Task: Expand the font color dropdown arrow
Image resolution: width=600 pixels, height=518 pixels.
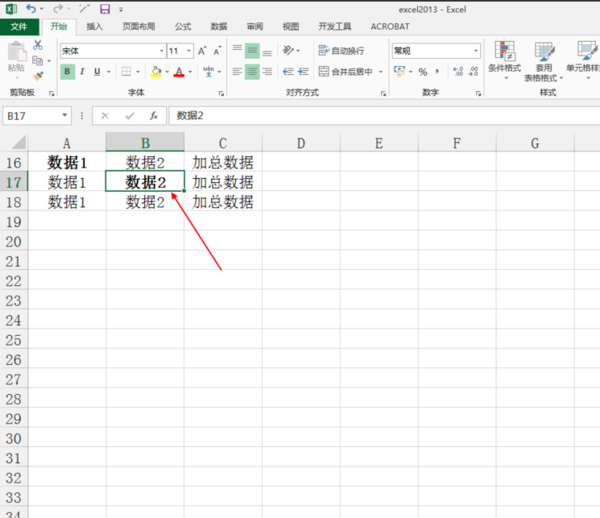Action: point(190,72)
